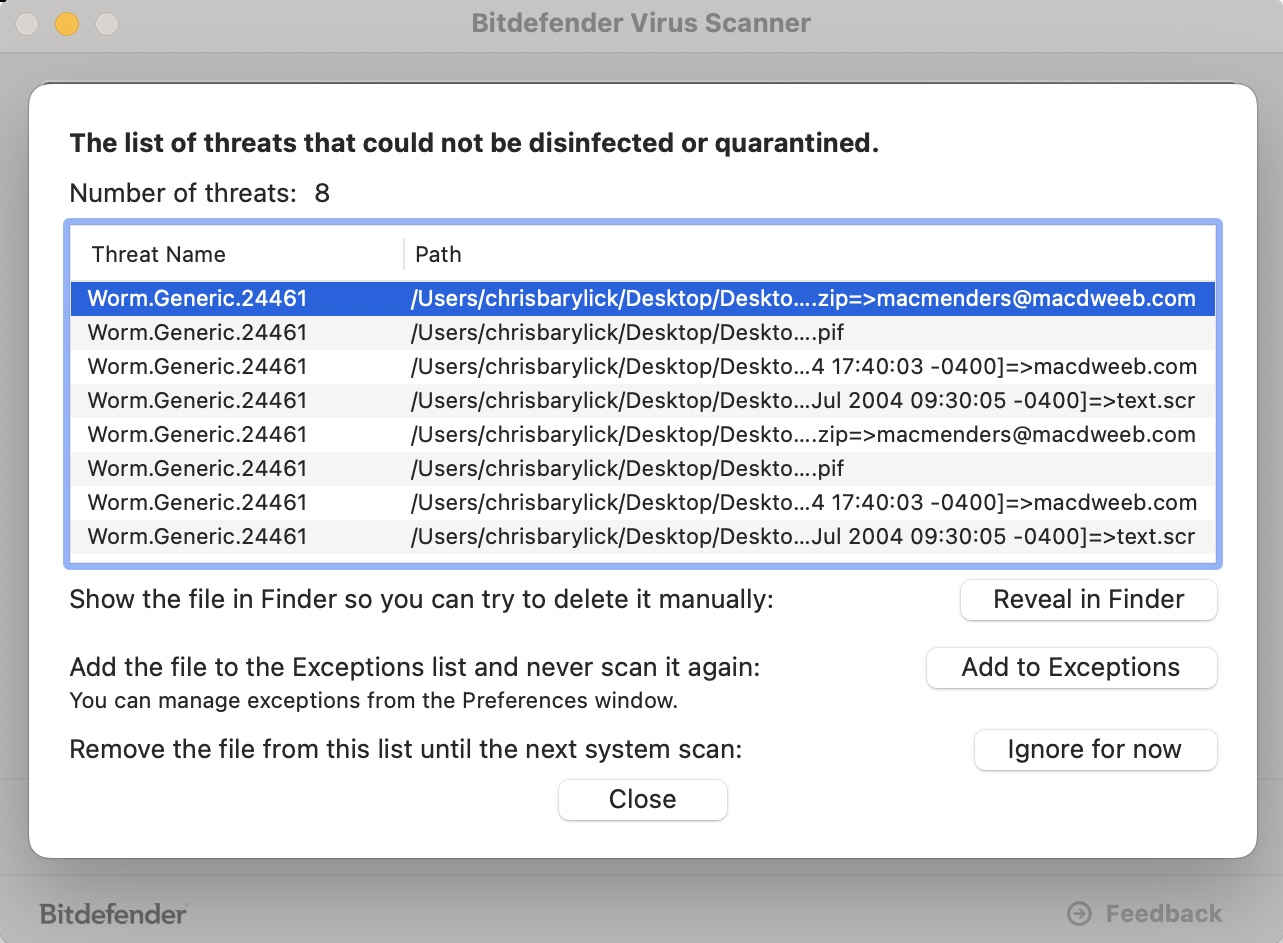Select the first threat row ending in text.scr

tap(641, 400)
